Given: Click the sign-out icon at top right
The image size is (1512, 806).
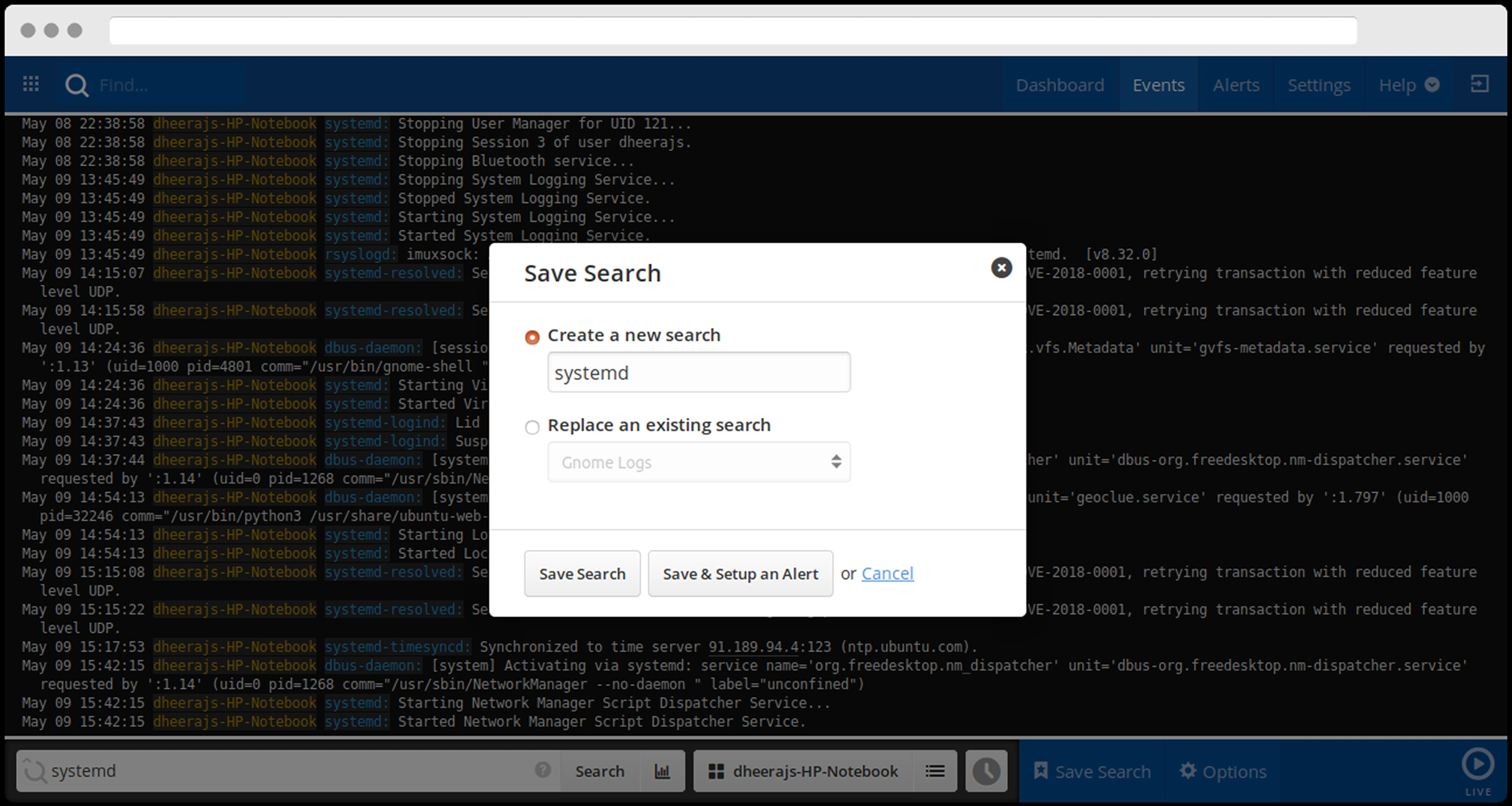Looking at the screenshot, I should (x=1479, y=84).
